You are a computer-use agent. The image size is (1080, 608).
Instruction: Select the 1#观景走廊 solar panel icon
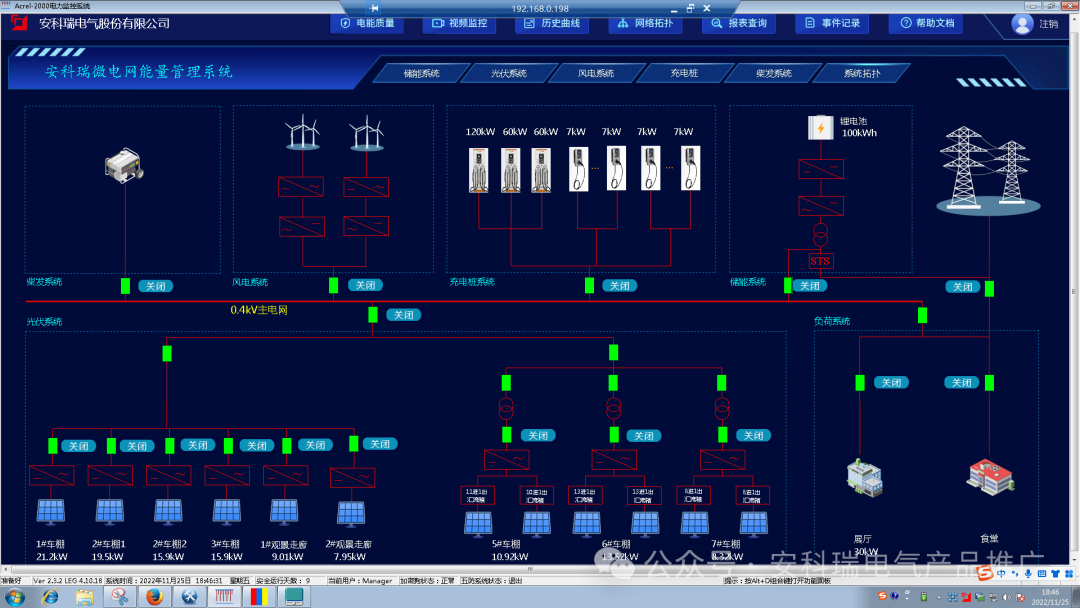click(284, 513)
